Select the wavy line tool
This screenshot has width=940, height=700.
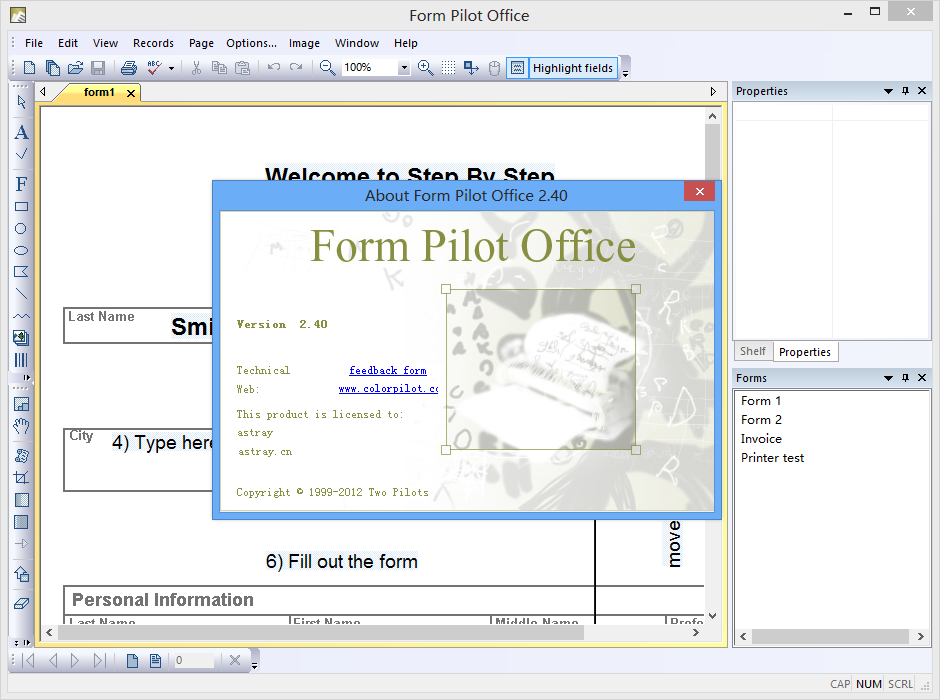pos(22,316)
